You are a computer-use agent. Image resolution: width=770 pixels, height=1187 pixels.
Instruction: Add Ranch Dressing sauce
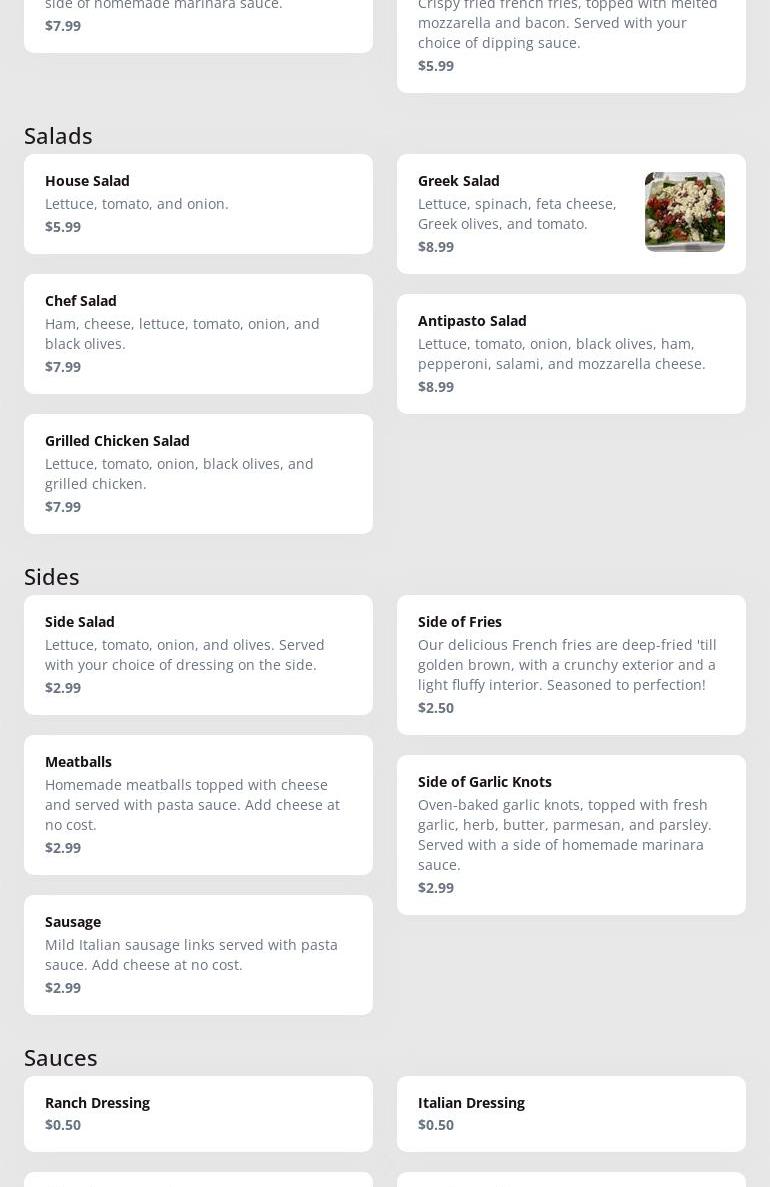198,1113
